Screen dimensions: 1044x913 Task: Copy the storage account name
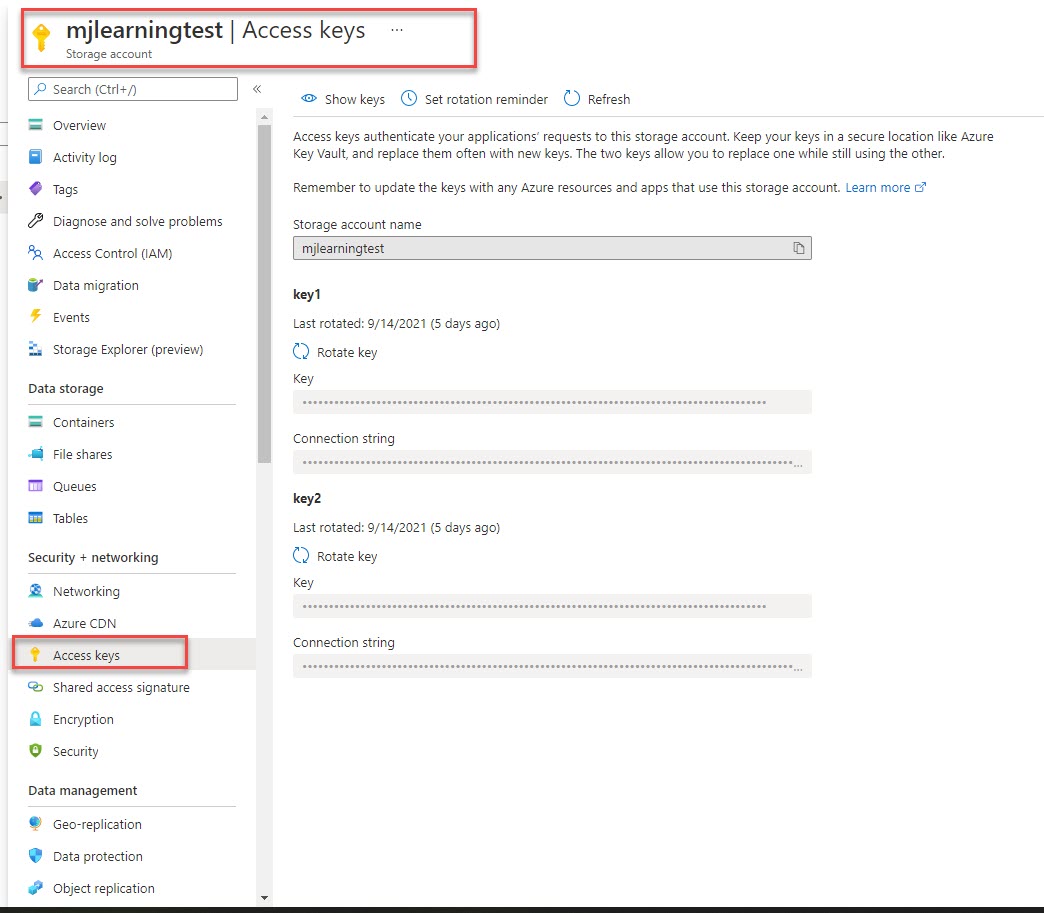799,248
